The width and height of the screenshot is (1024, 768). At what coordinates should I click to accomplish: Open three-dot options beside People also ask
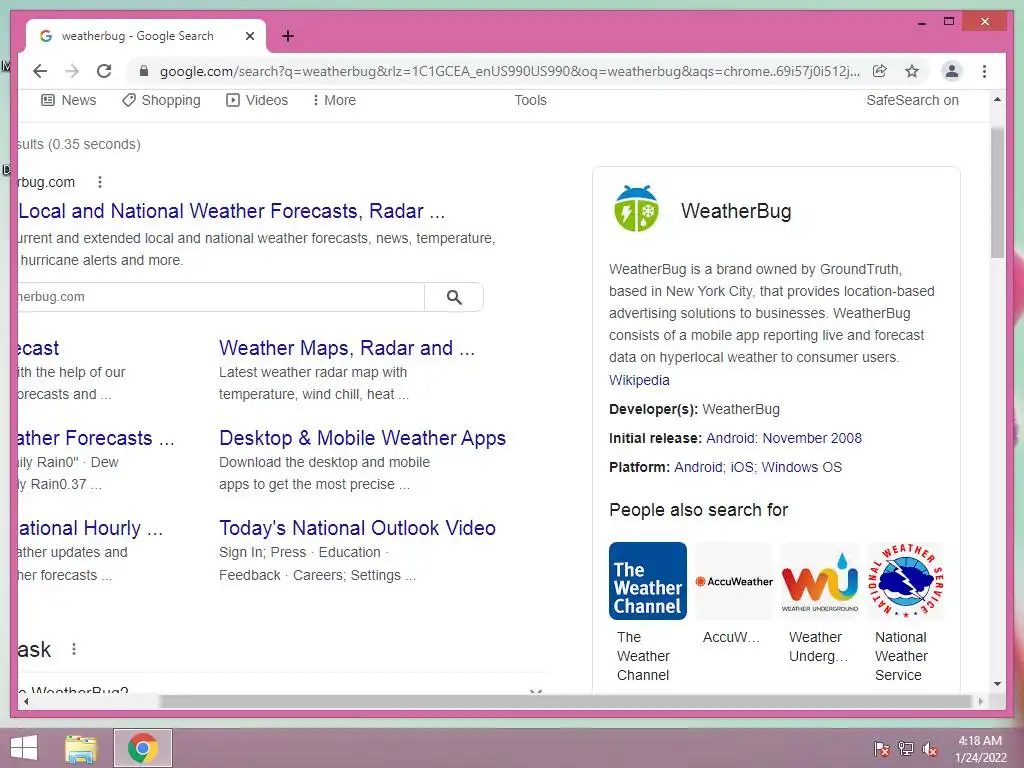(74, 649)
